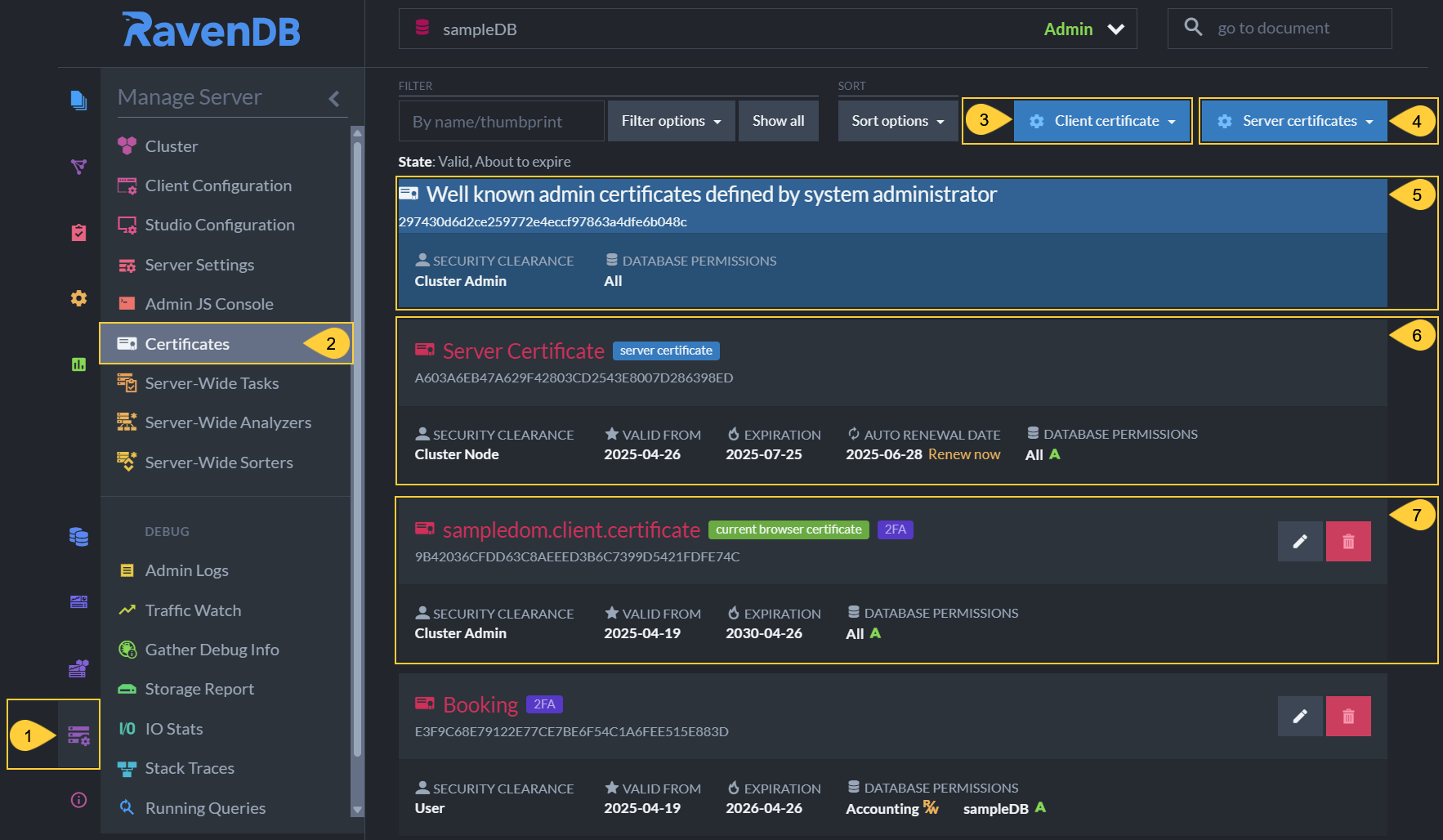
Task: Click the Booking certificate title
Action: pos(480,705)
